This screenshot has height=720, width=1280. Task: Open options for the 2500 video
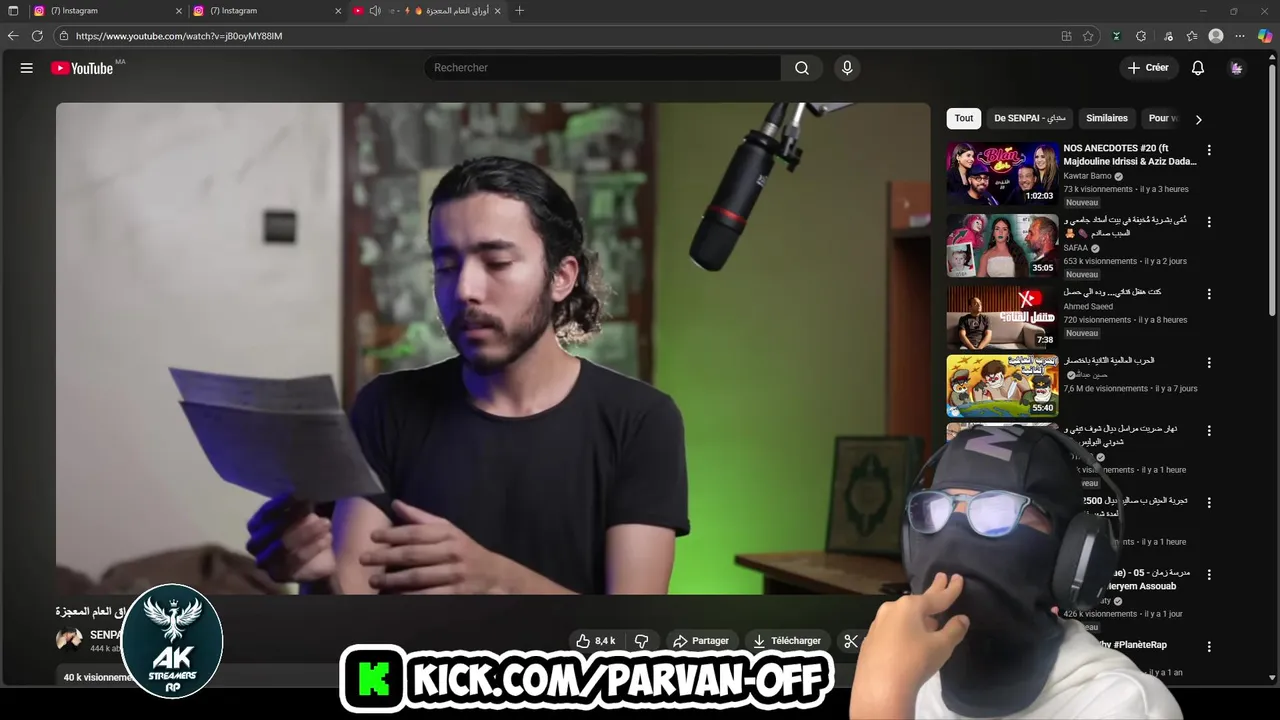coord(1209,502)
